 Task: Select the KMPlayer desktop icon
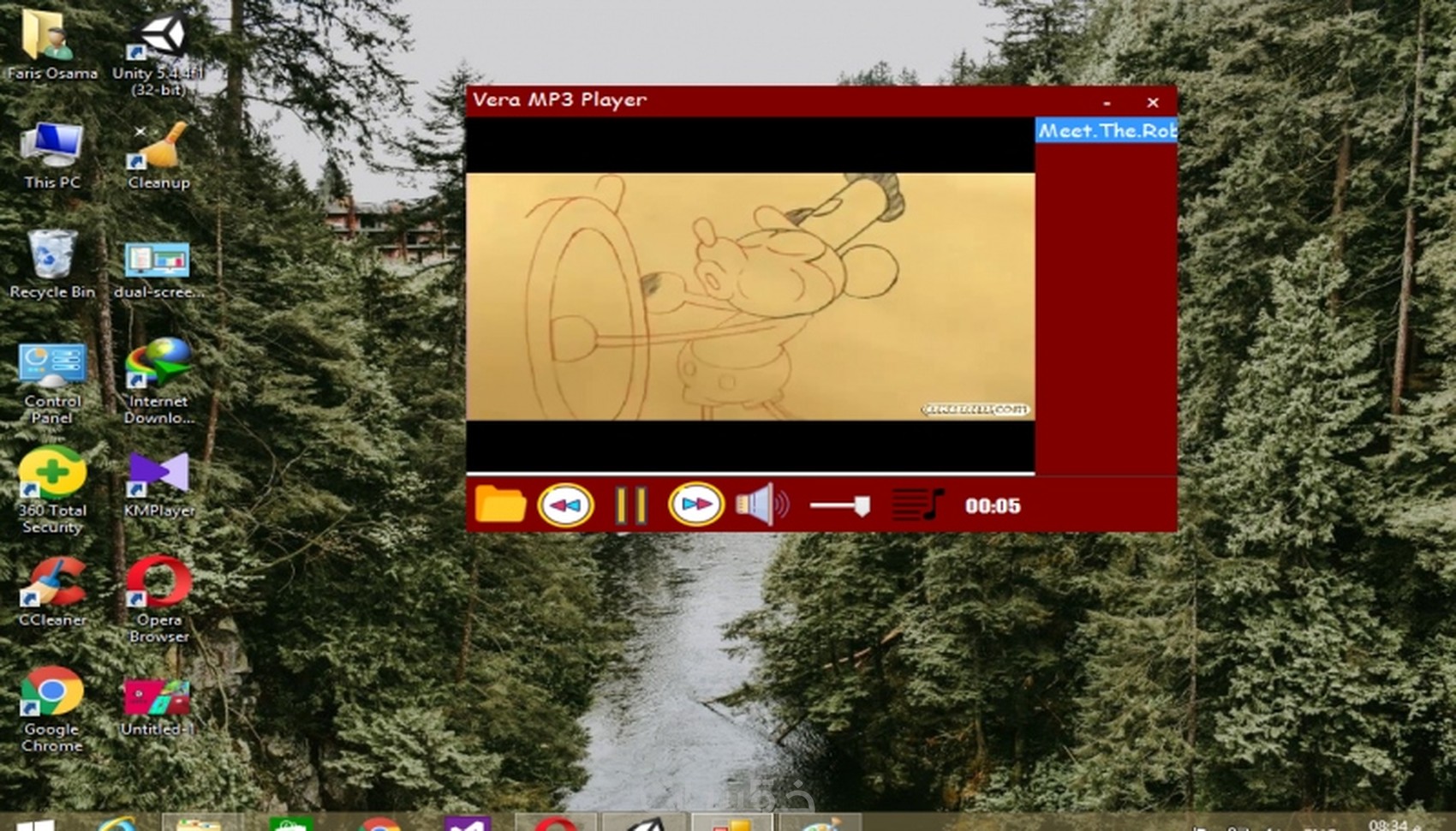158,485
